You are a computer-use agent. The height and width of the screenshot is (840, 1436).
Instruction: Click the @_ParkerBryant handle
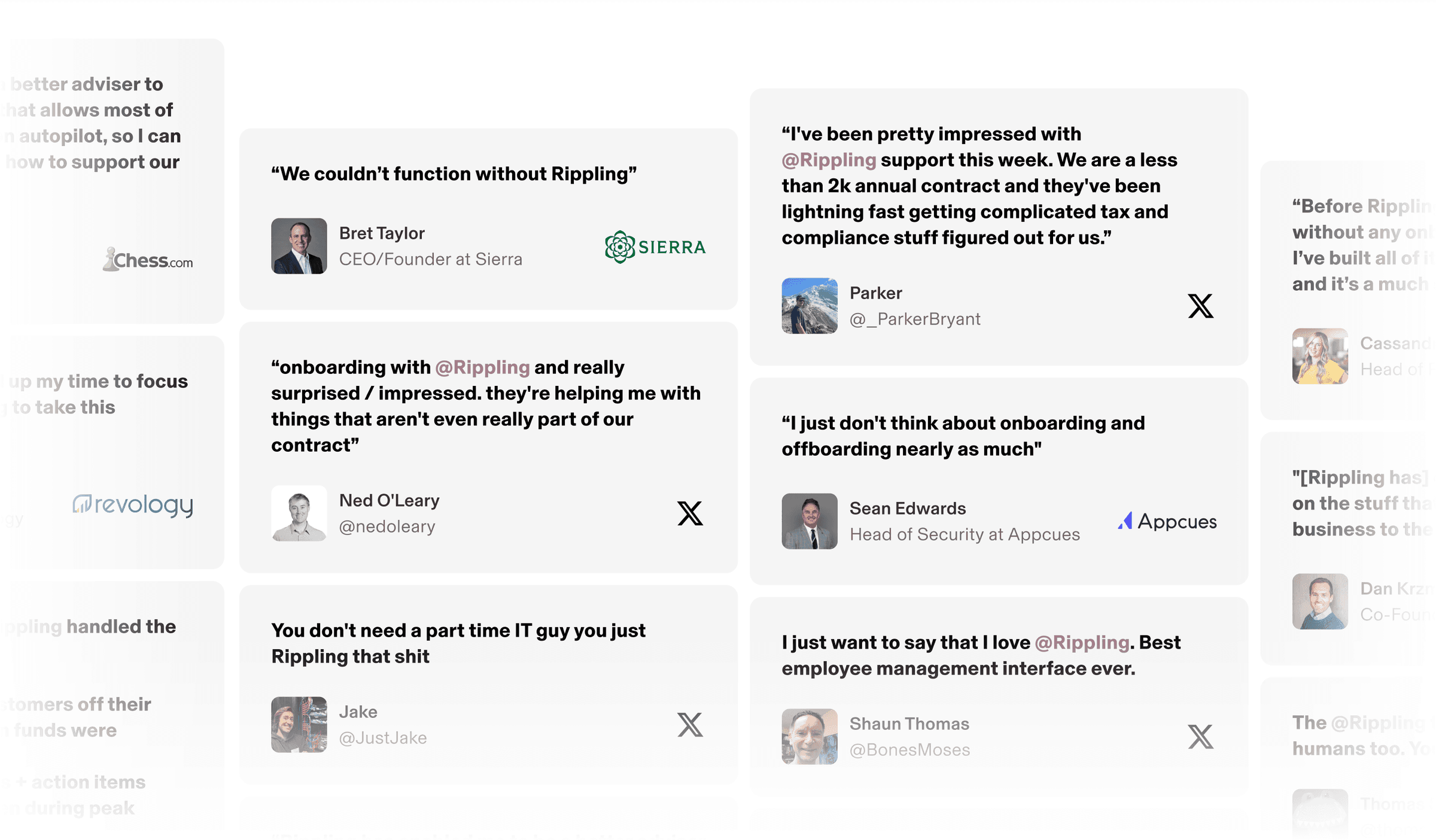click(915, 319)
